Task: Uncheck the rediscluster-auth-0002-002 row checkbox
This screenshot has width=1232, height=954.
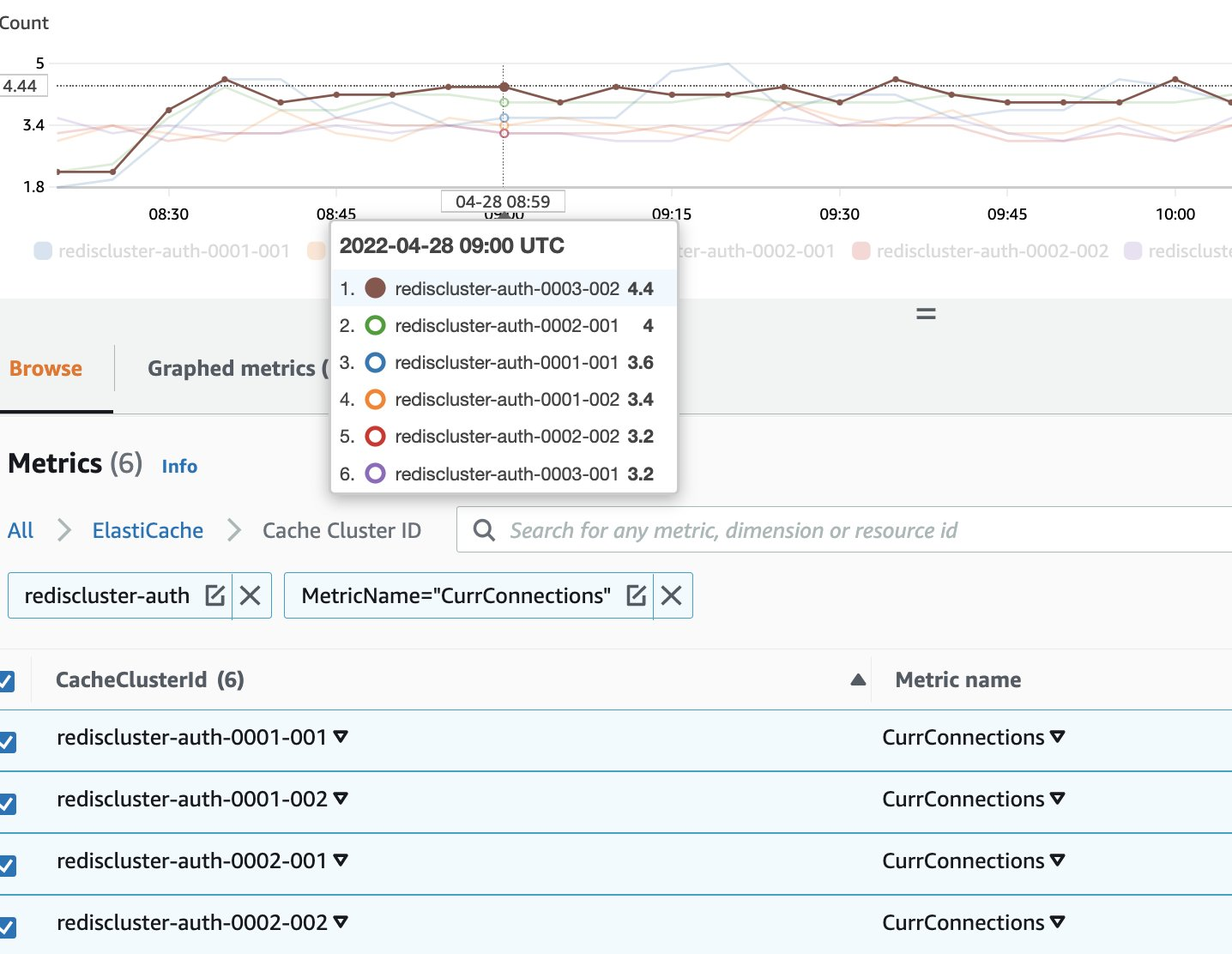Action: [6, 927]
